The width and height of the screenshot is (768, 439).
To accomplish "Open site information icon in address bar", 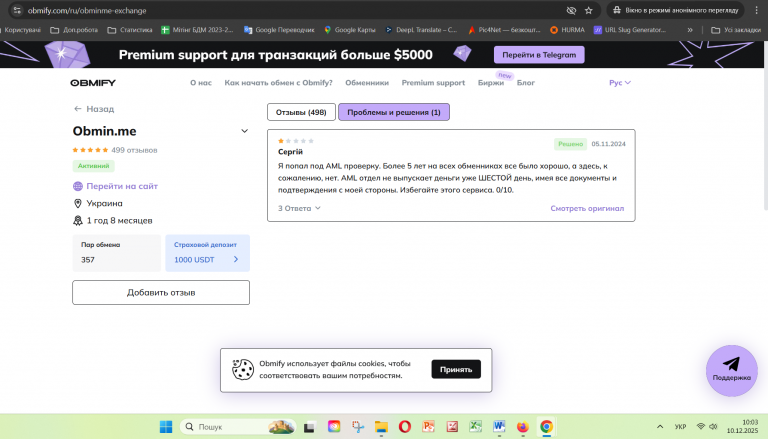I will pyautogui.click(x=17, y=10).
